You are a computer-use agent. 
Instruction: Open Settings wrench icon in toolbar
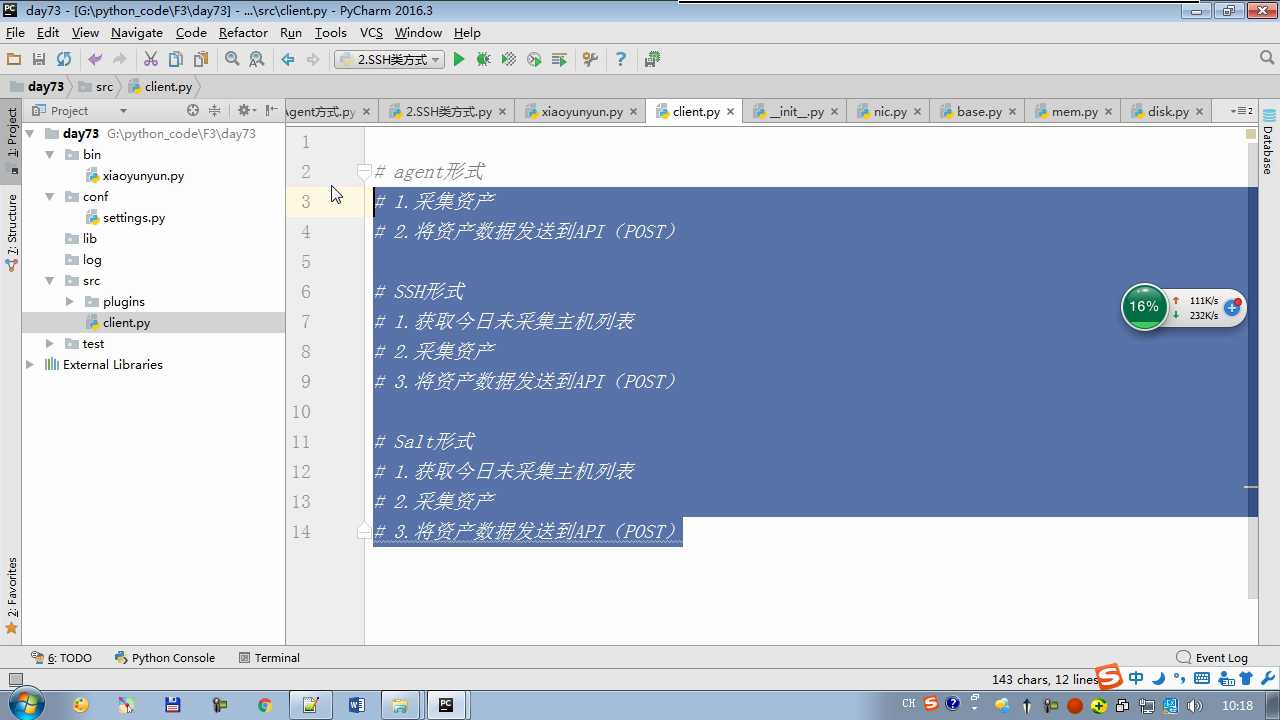[590, 60]
